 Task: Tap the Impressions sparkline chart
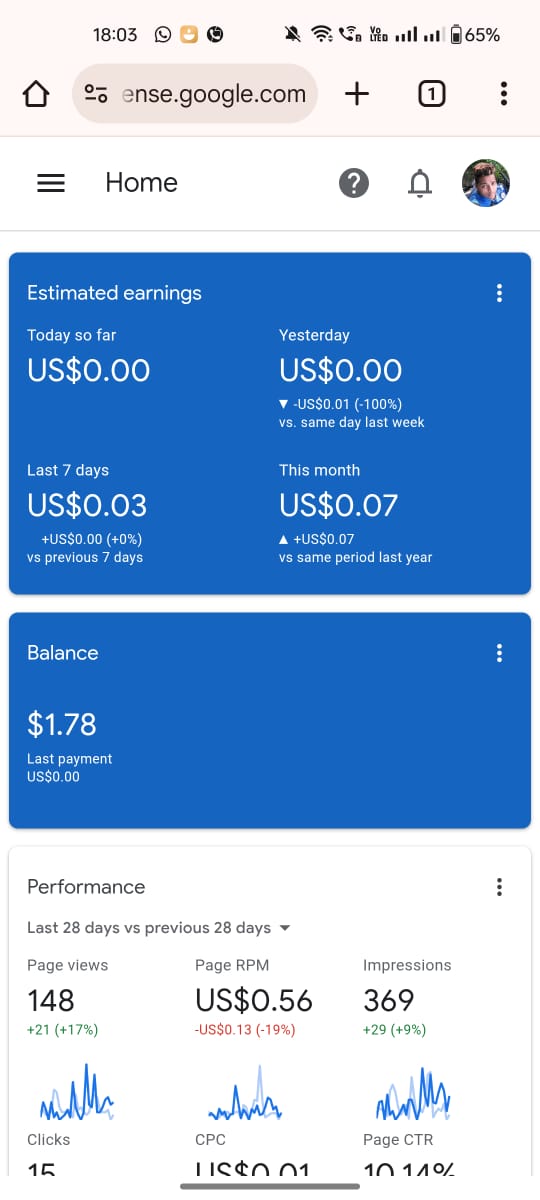(x=413, y=1094)
